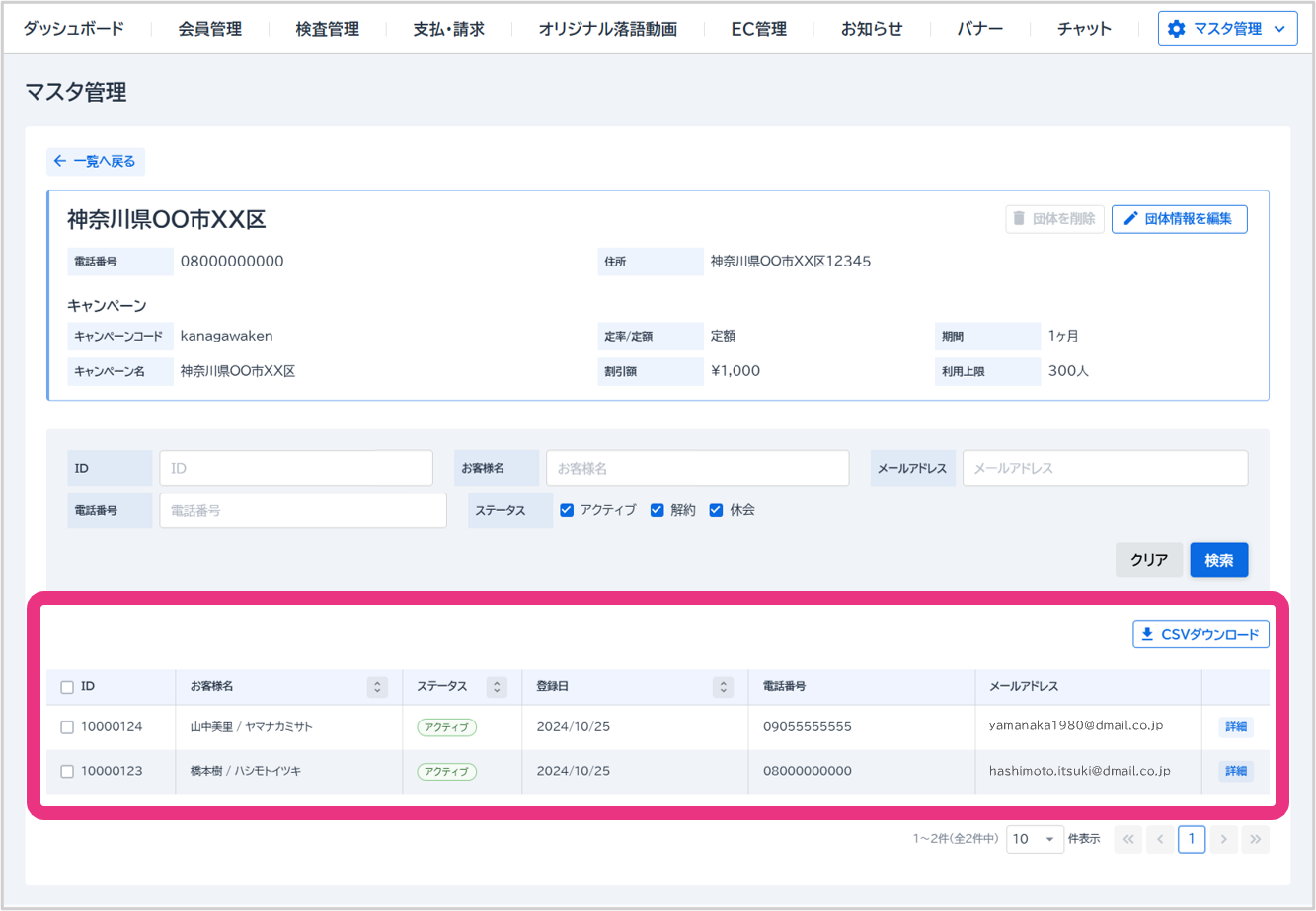Sort table by customer name column
Image resolution: width=1316 pixels, height=911 pixels.
[x=376, y=687]
